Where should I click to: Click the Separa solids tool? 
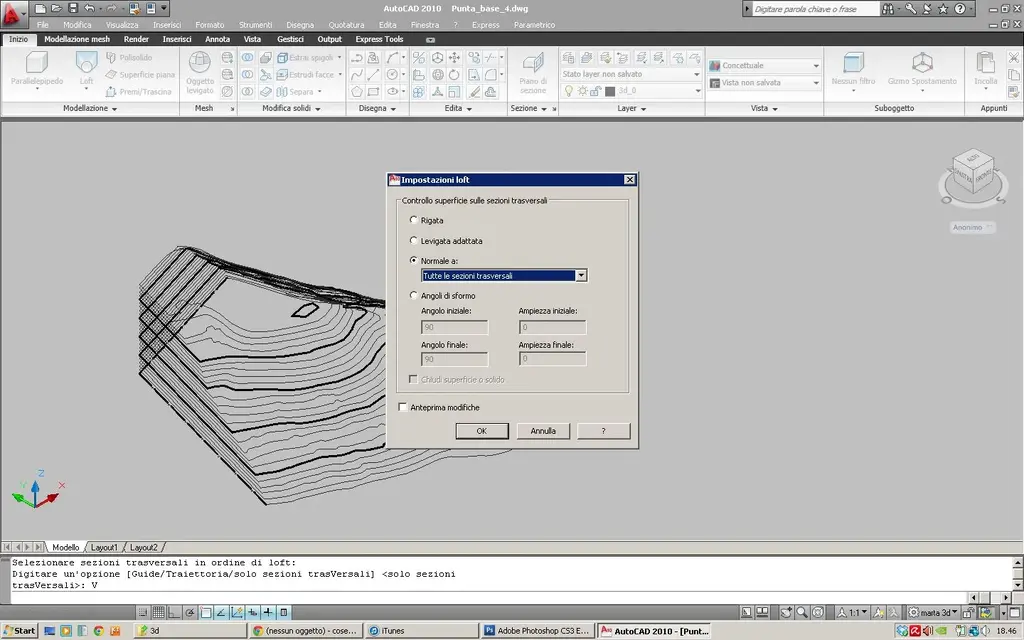(x=296, y=91)
